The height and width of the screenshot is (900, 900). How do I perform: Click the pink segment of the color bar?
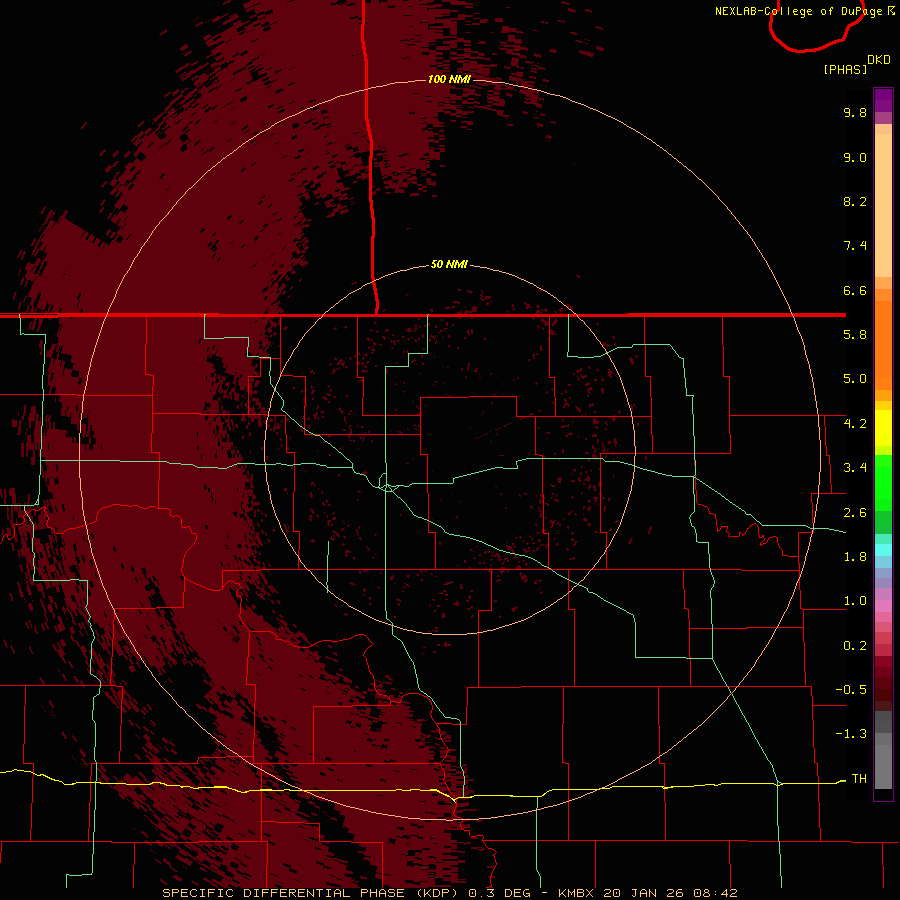[883, 606]
